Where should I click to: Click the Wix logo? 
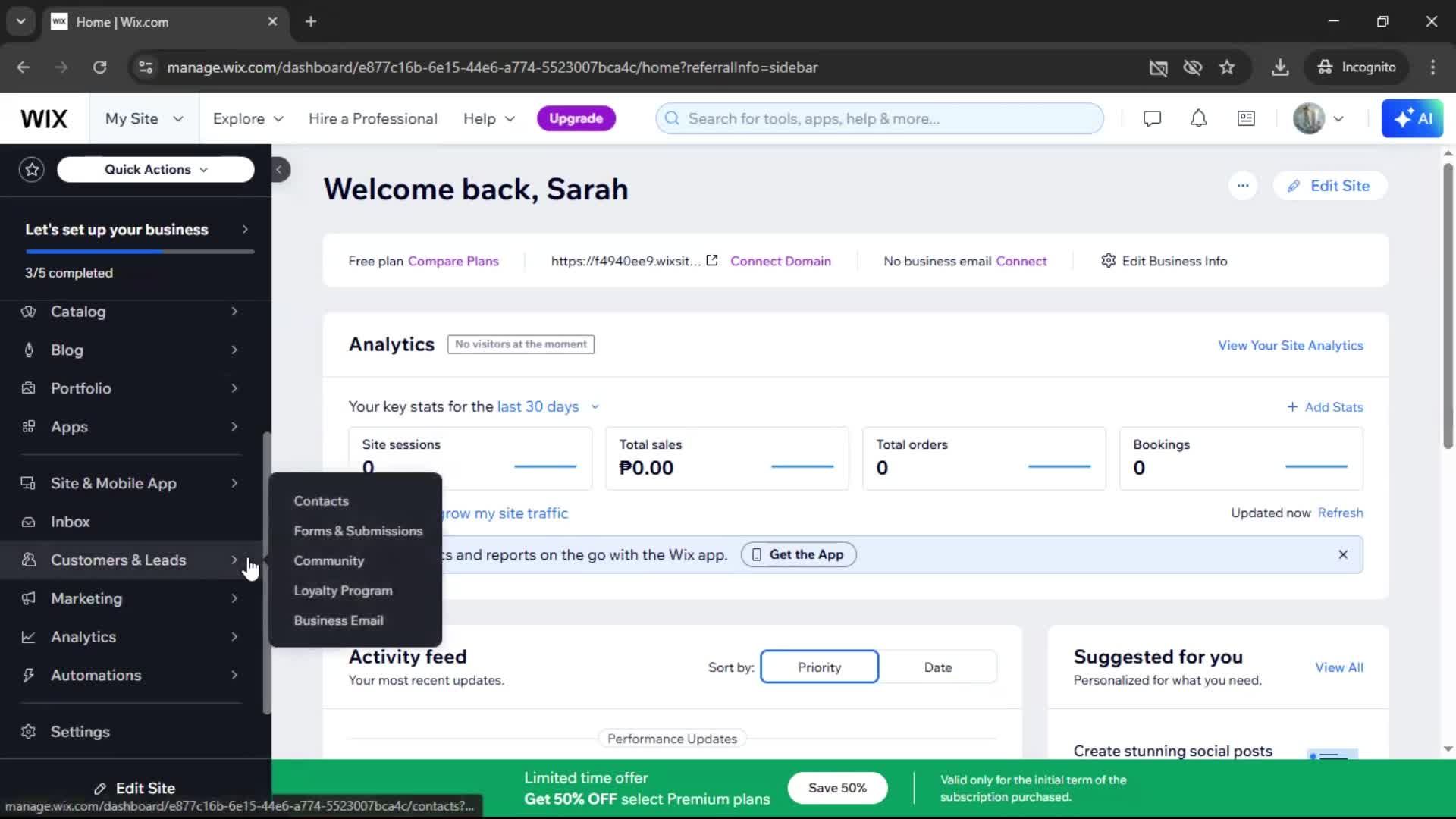[44, 119]
